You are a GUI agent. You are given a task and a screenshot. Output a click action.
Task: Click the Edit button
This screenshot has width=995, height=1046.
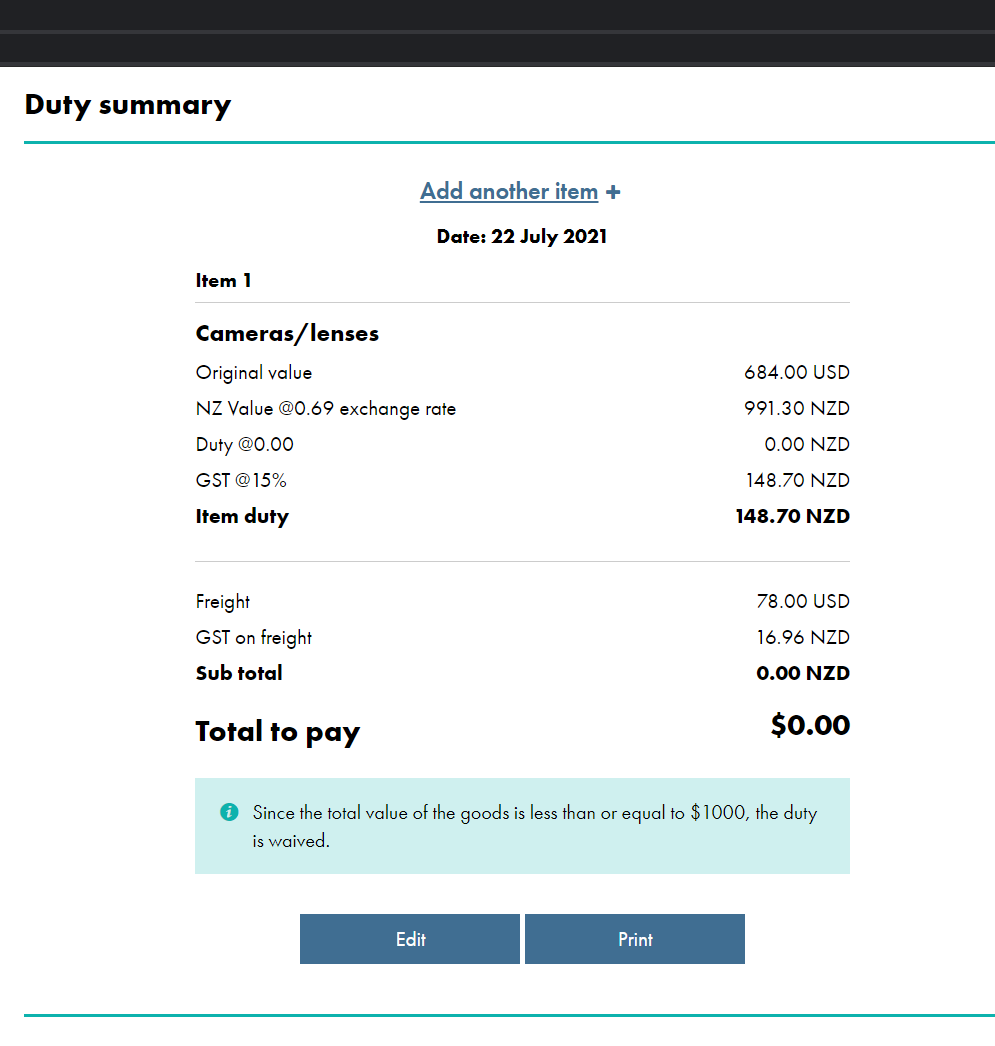point(409,939)
